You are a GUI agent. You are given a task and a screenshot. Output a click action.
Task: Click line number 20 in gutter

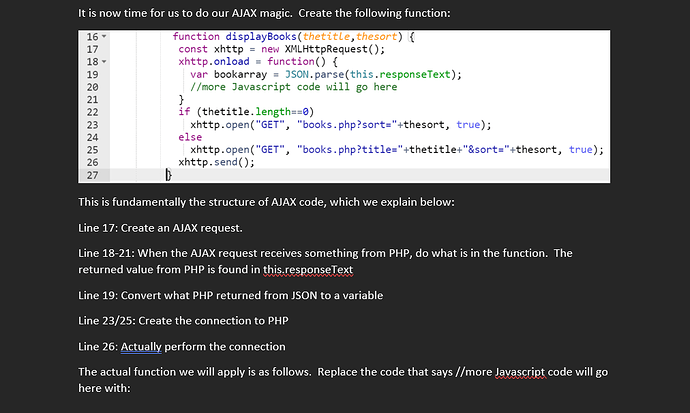pyautogui.click(x=92, y=87)
